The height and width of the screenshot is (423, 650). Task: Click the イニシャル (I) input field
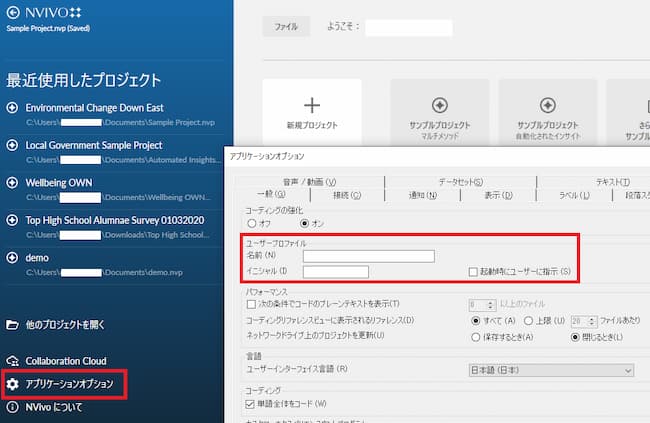[335, 272]
